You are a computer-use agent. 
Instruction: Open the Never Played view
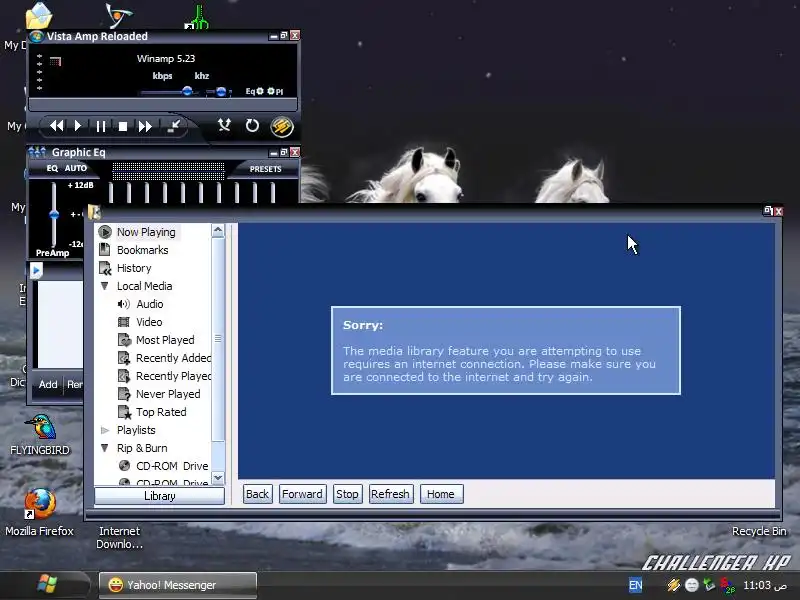click(168, 394)
